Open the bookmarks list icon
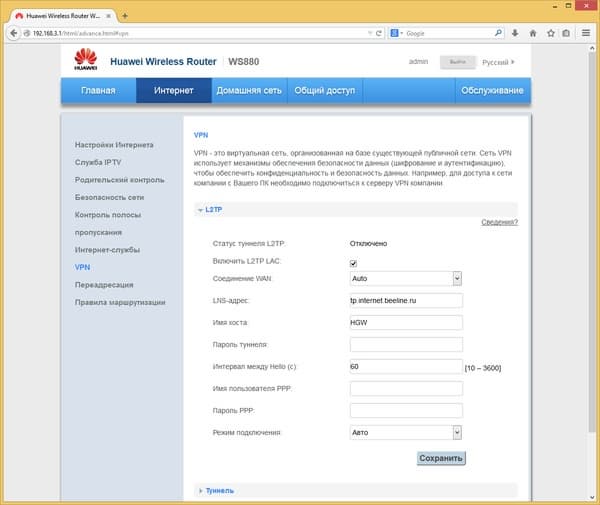 tap(566, 33)
